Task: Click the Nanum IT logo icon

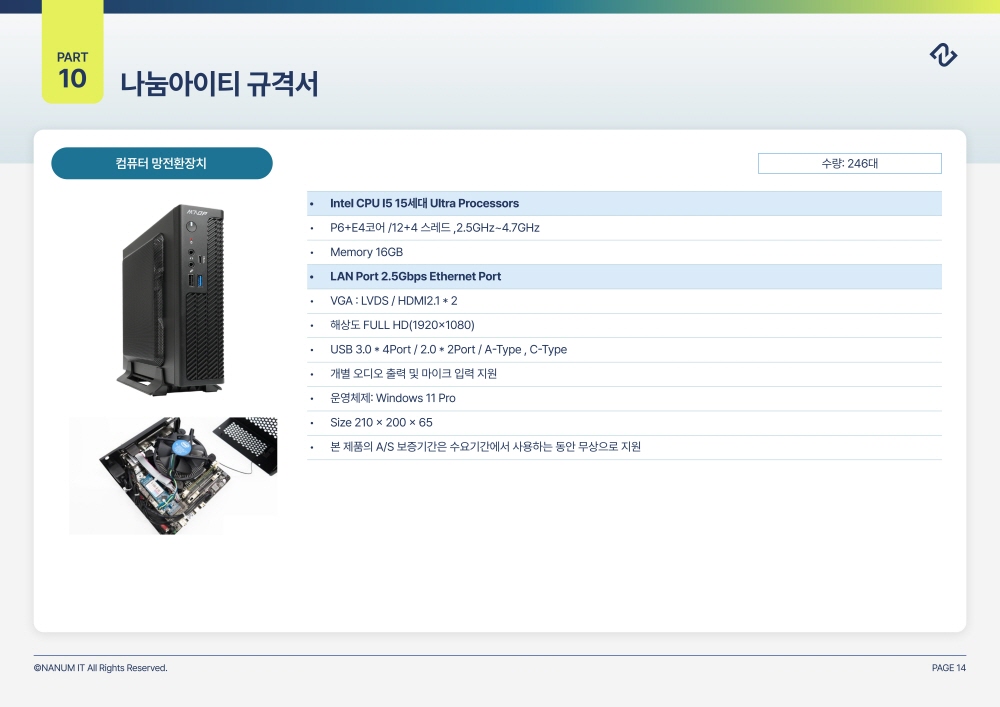Action: point(943,56)
